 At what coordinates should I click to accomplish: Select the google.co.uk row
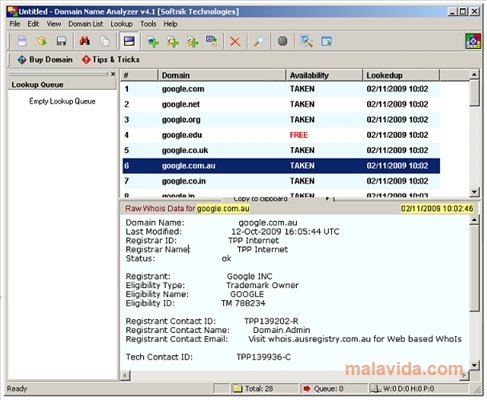281,150
